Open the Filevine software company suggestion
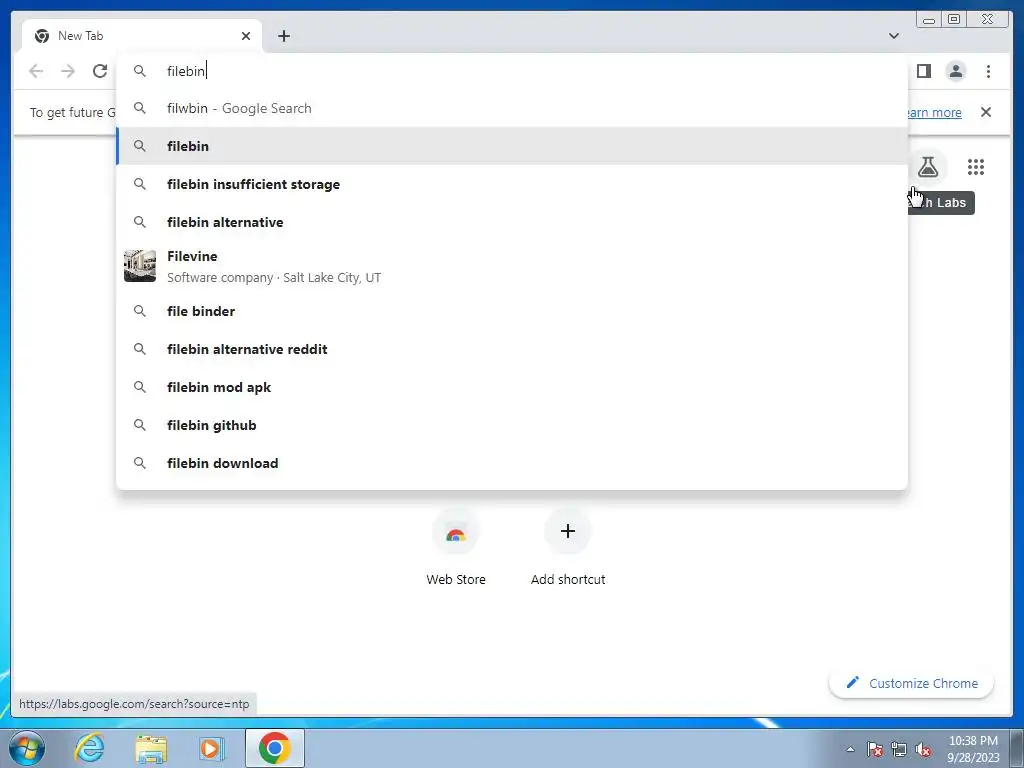Image resolution: width=1024 pixels, height=768 pixels. (512, 266)
